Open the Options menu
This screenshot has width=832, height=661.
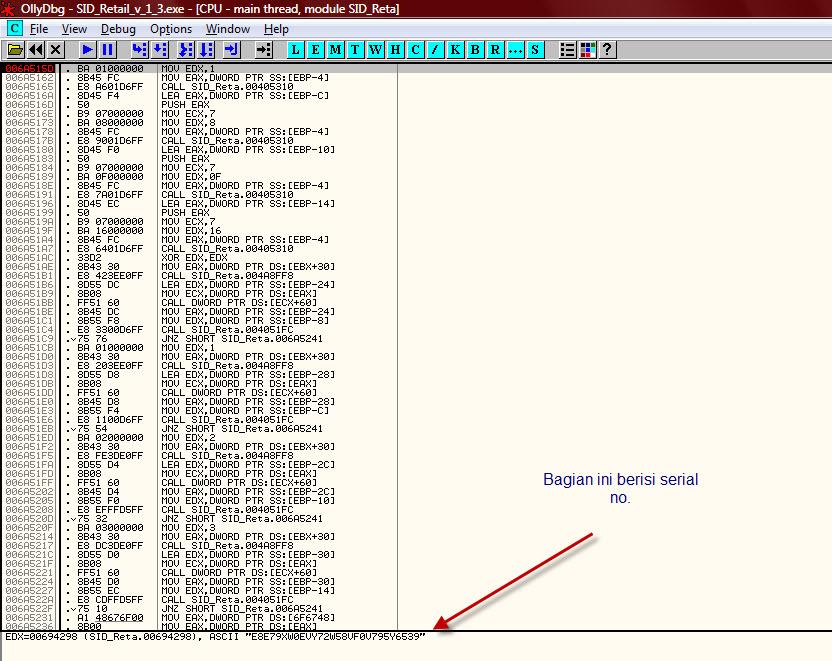[171, 29]
